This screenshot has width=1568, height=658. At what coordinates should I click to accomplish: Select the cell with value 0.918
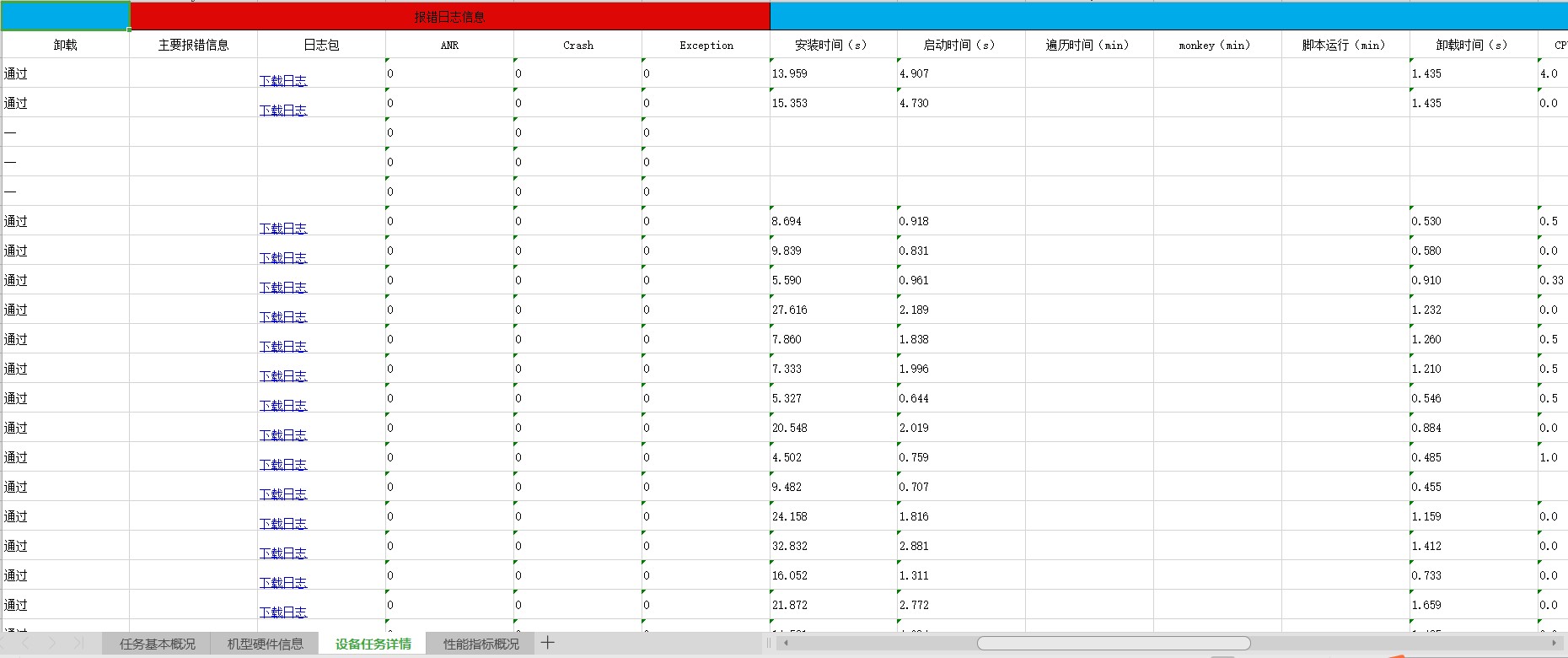pyautogui.click(x=962, y=221)
